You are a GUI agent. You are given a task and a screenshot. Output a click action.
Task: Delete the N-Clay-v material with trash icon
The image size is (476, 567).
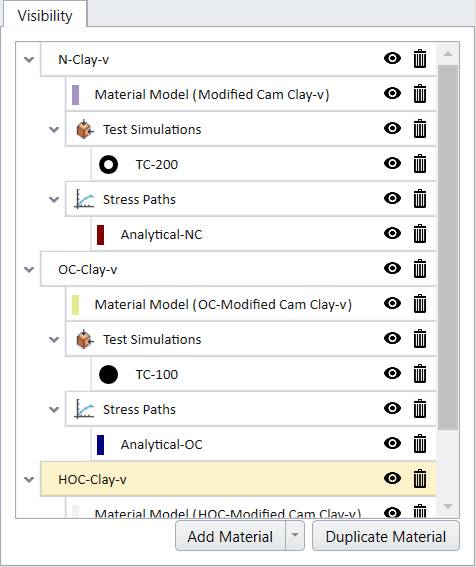420,59
